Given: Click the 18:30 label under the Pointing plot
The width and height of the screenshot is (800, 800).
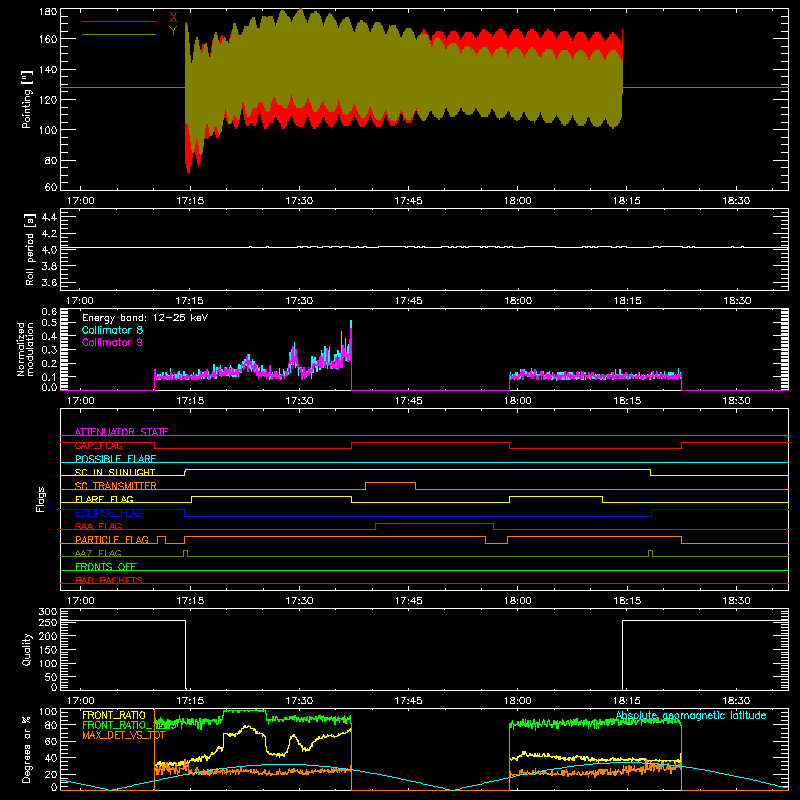Looking at the screenshot, I should (736, 201).
